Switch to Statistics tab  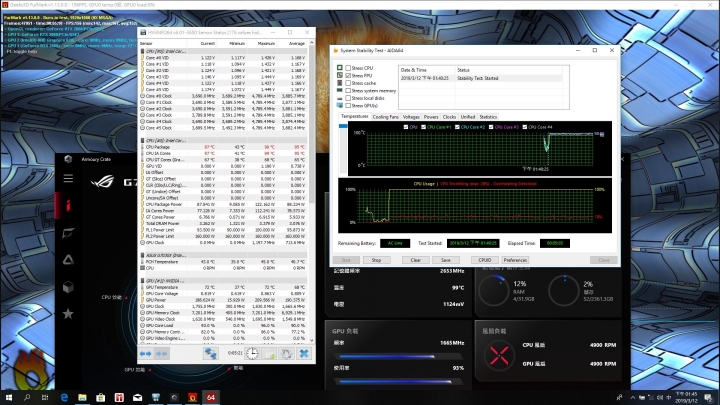click(x=488, y=117)
